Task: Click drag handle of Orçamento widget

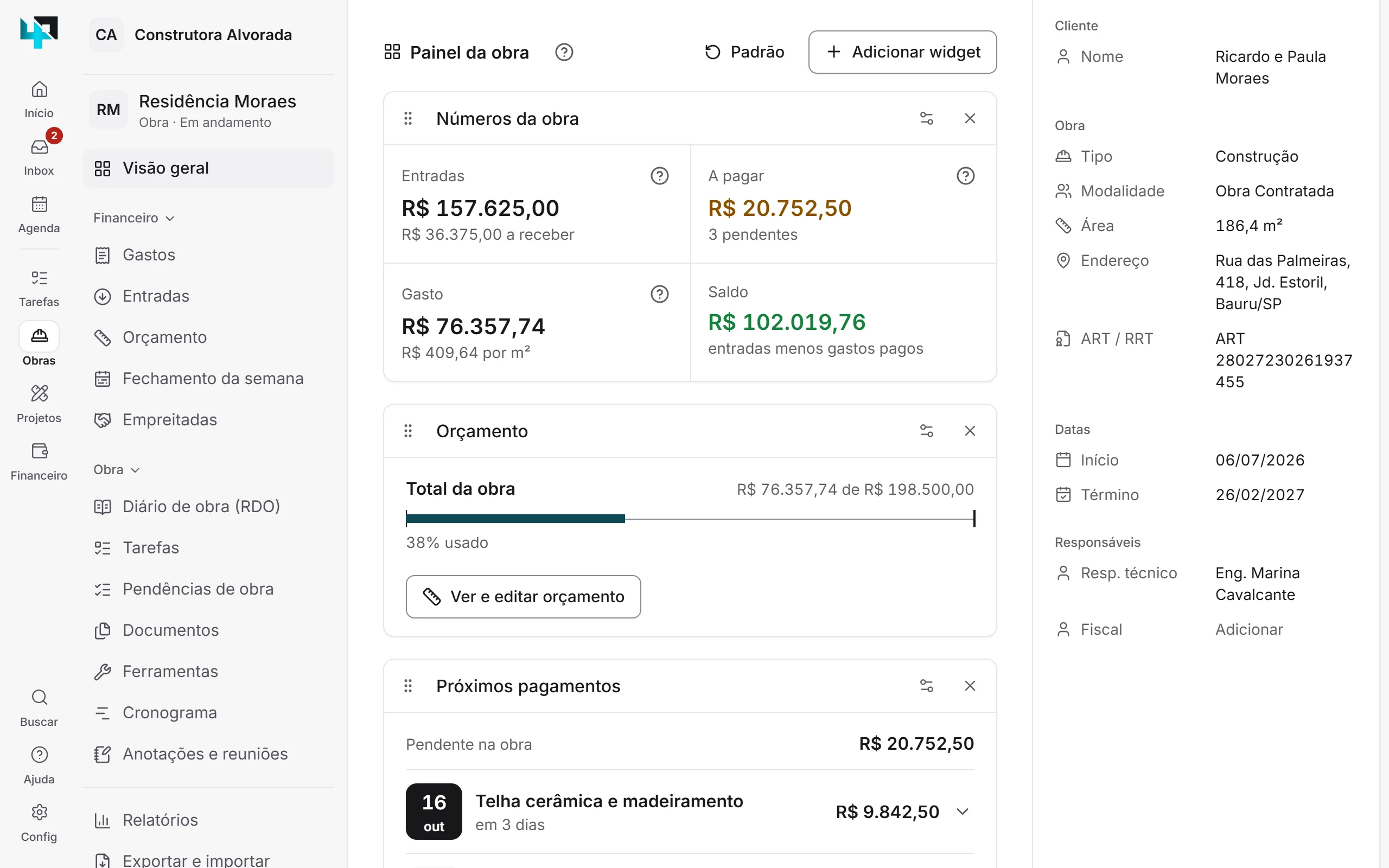Action: pyautogui.click(x=408, y=431)
